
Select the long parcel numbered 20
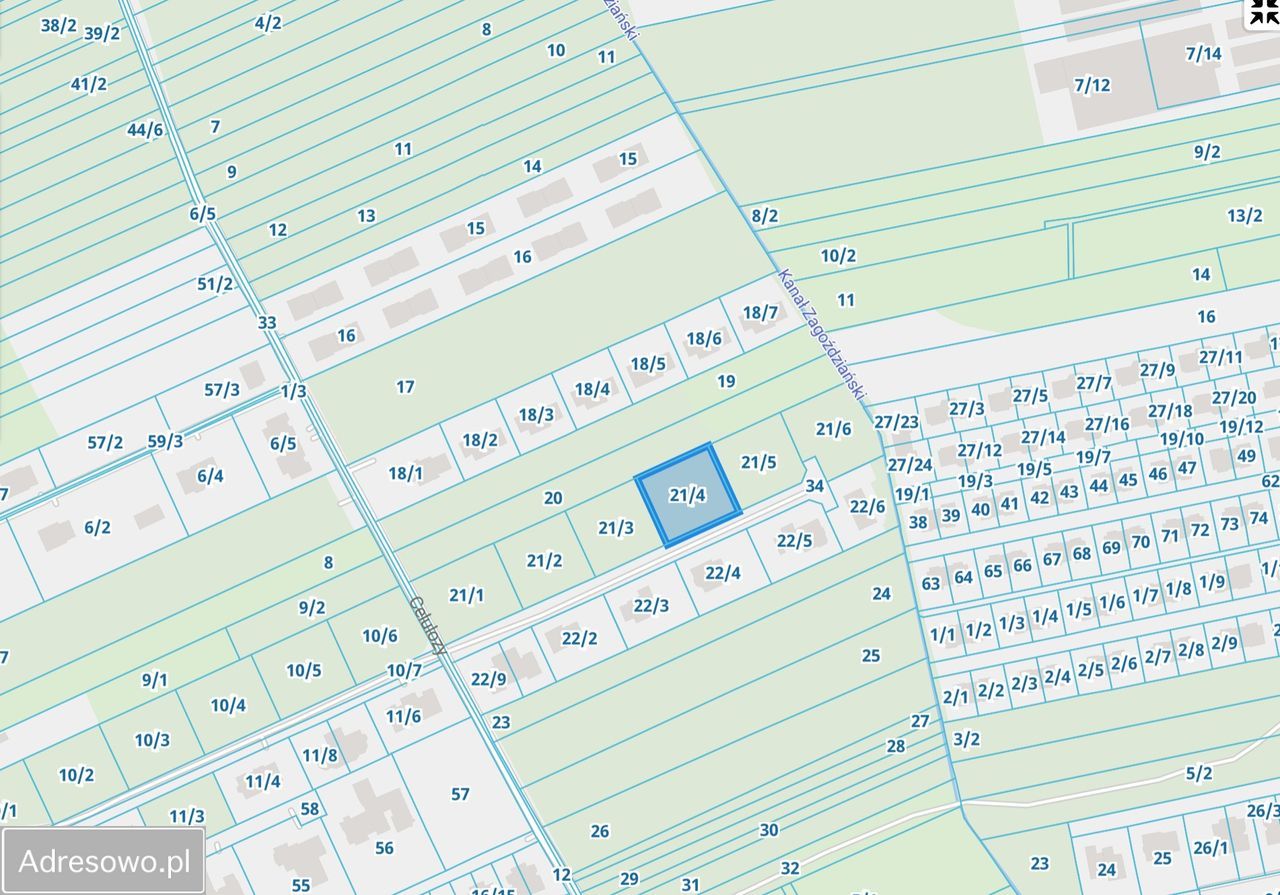(x=553, y=497)
